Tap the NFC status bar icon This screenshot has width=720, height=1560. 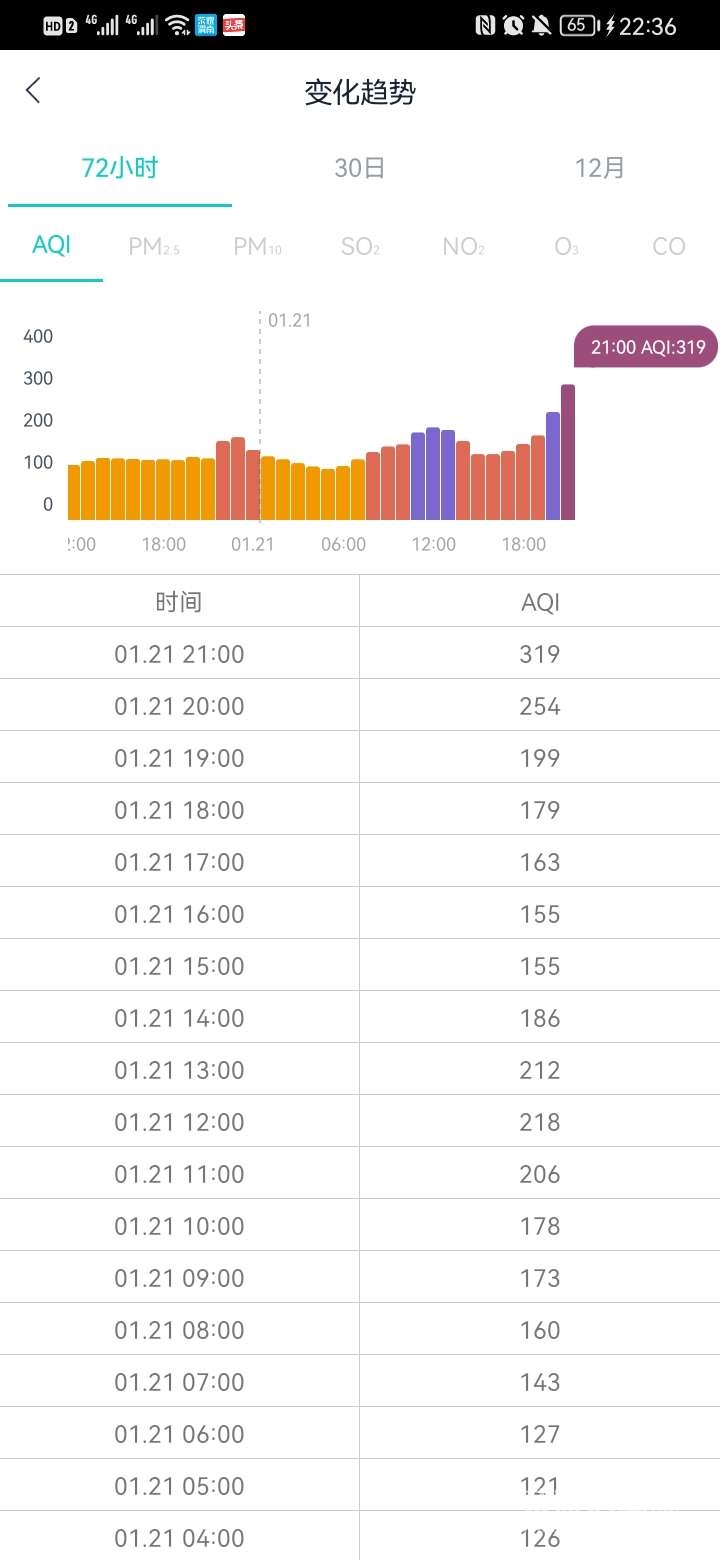485,25
